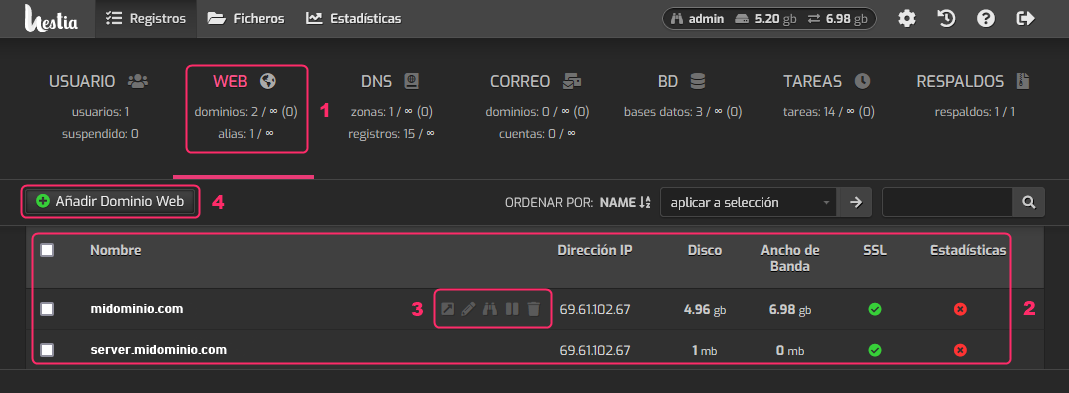The image size is (1069, 393).
Task: Log out using the exit icon
Action: tap(1025, 19)
